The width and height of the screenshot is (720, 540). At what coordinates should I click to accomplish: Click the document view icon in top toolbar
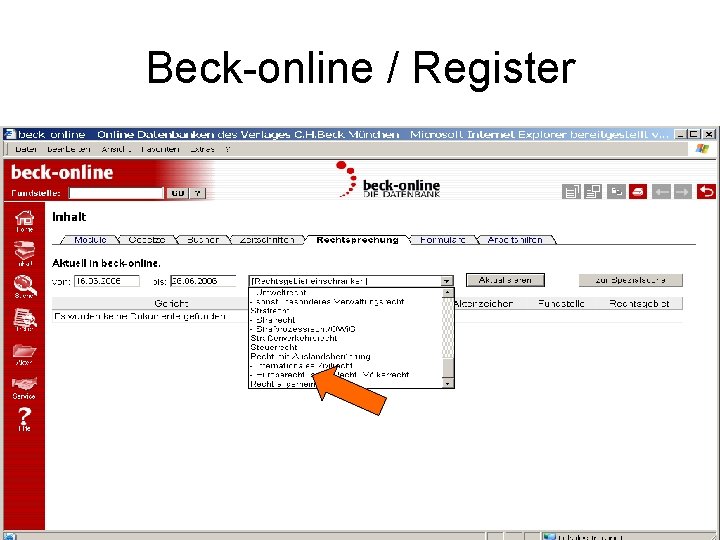(571, 191)
